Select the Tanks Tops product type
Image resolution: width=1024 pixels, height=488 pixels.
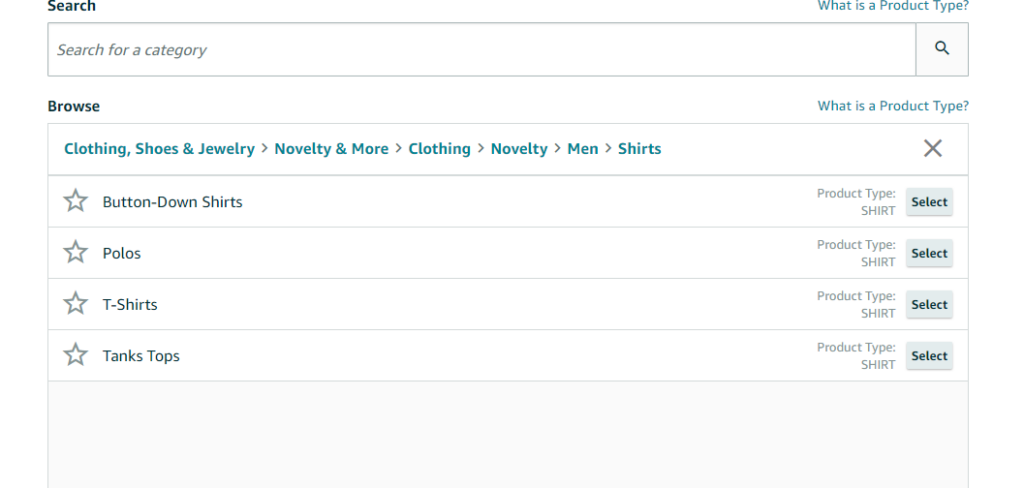[x=929, y=356]
